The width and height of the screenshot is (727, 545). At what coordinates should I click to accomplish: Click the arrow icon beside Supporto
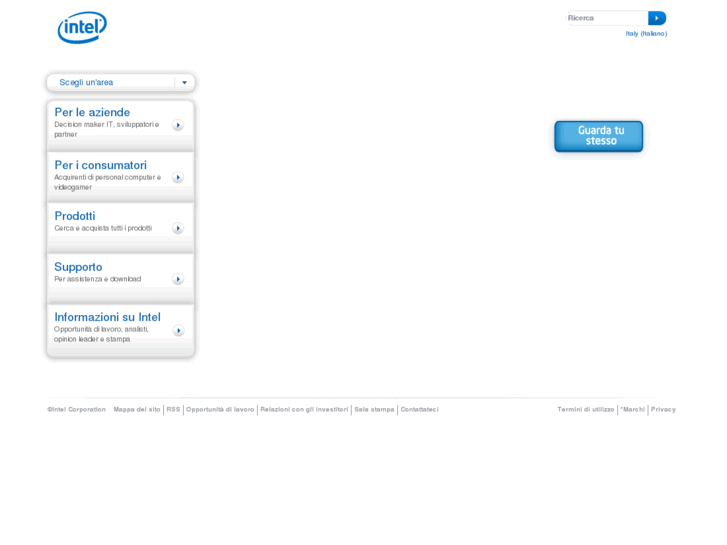pos(178,279)
